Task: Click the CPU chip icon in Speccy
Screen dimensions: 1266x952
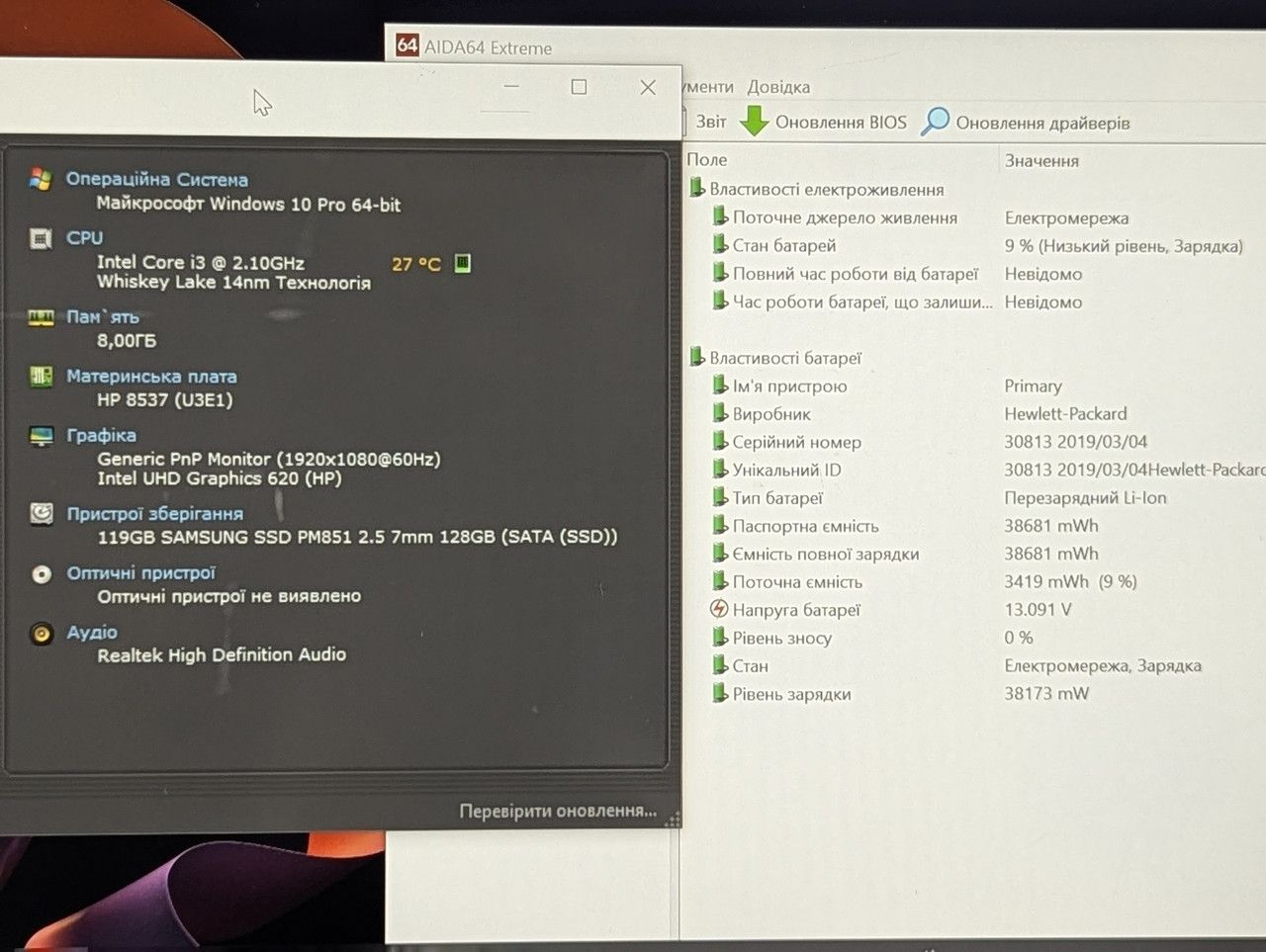Action: coord(41,238)
